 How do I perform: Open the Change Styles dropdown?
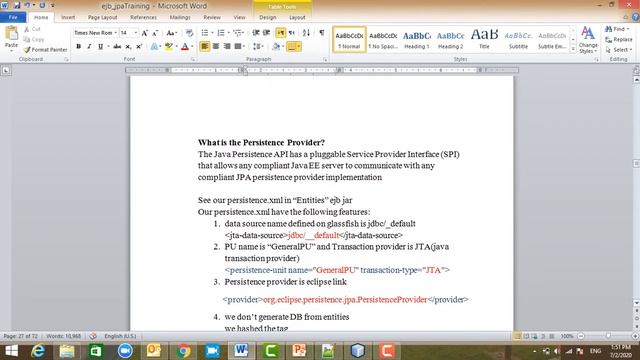588,40
